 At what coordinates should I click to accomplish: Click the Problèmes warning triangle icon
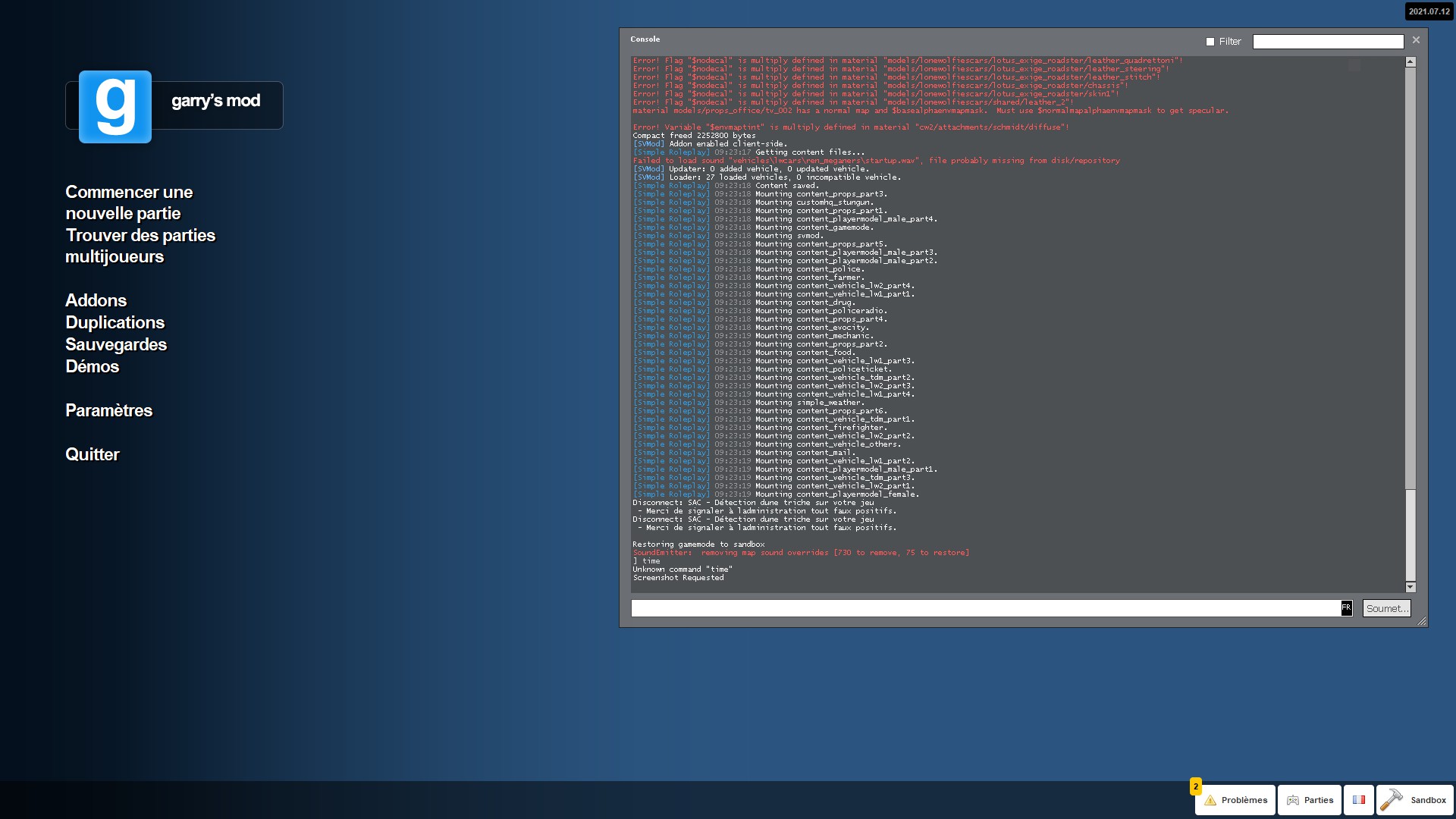pos(1210,800)
